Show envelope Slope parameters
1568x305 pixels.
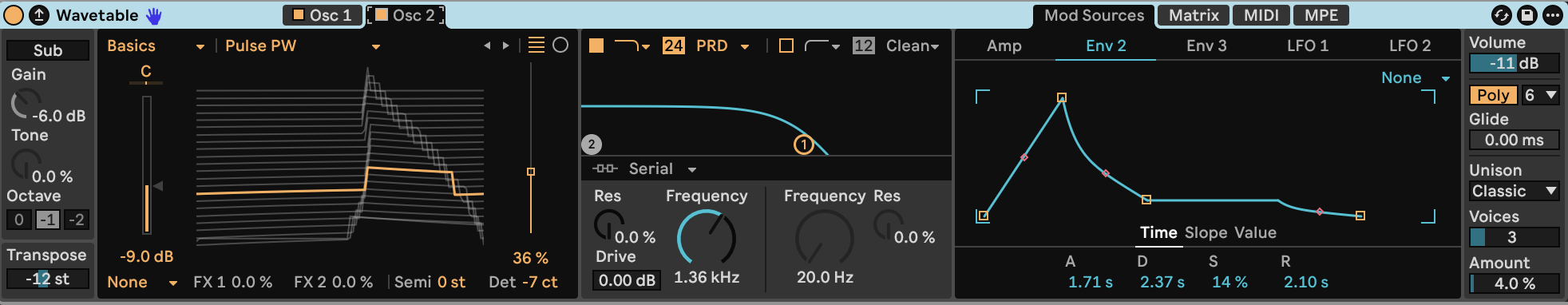point(1206,233)
